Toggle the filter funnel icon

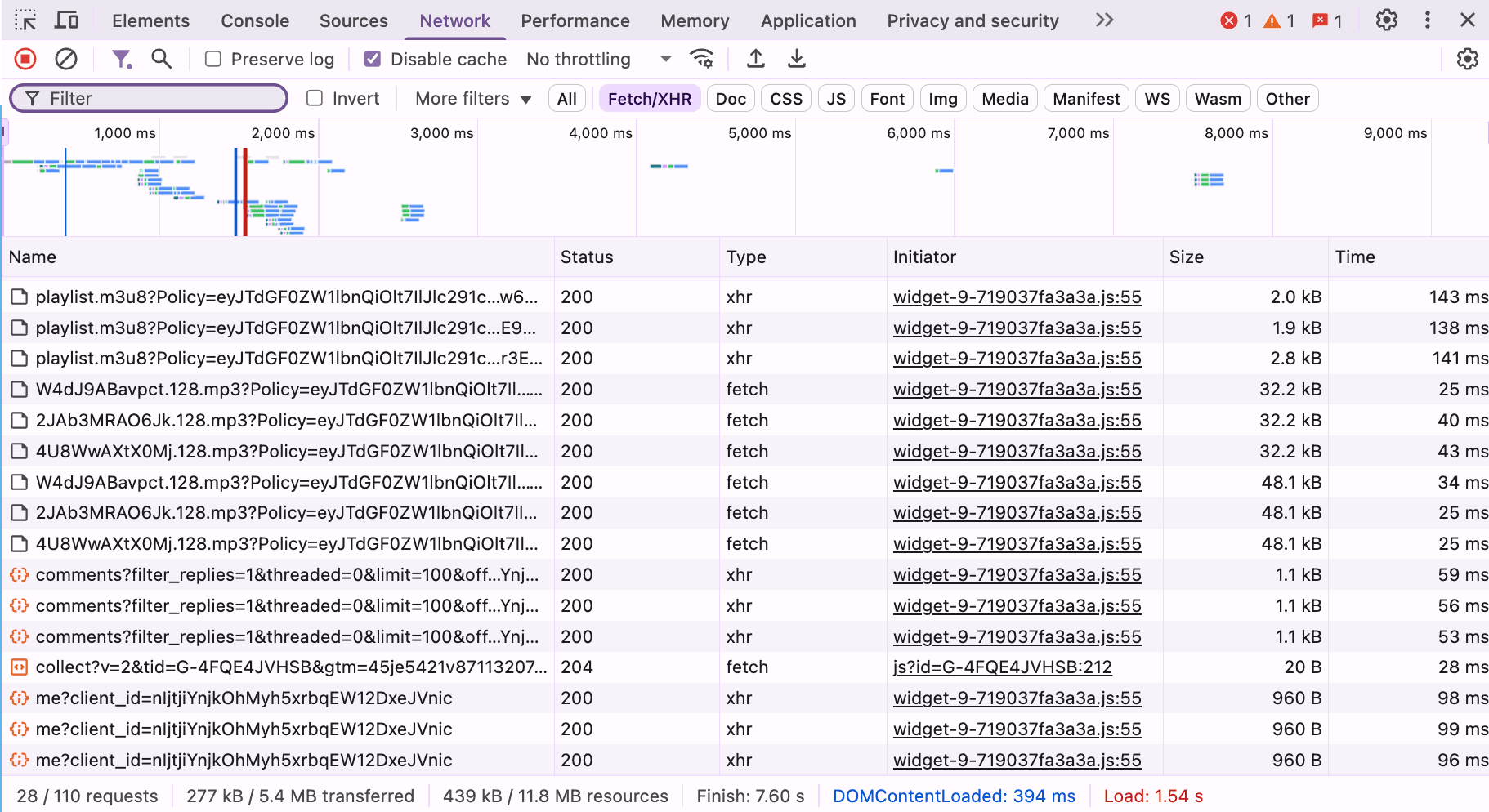point(122,59)
